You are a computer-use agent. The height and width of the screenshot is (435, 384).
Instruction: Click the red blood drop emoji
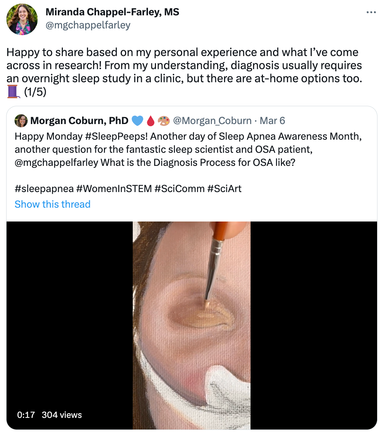coord(151,121)
